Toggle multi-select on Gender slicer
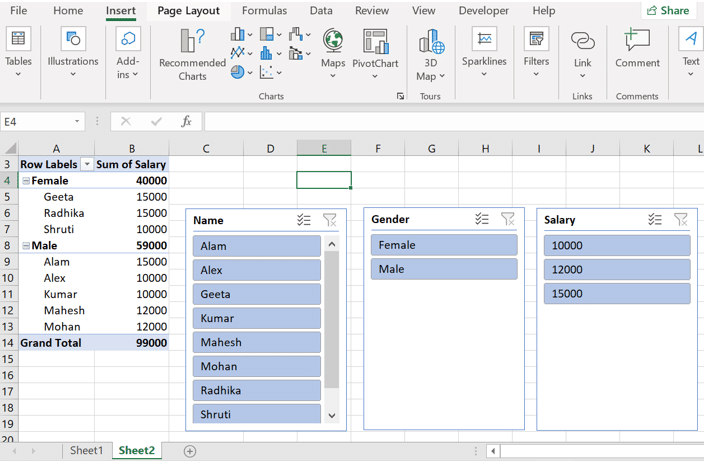Screen dimensions: 704x461 482,219
